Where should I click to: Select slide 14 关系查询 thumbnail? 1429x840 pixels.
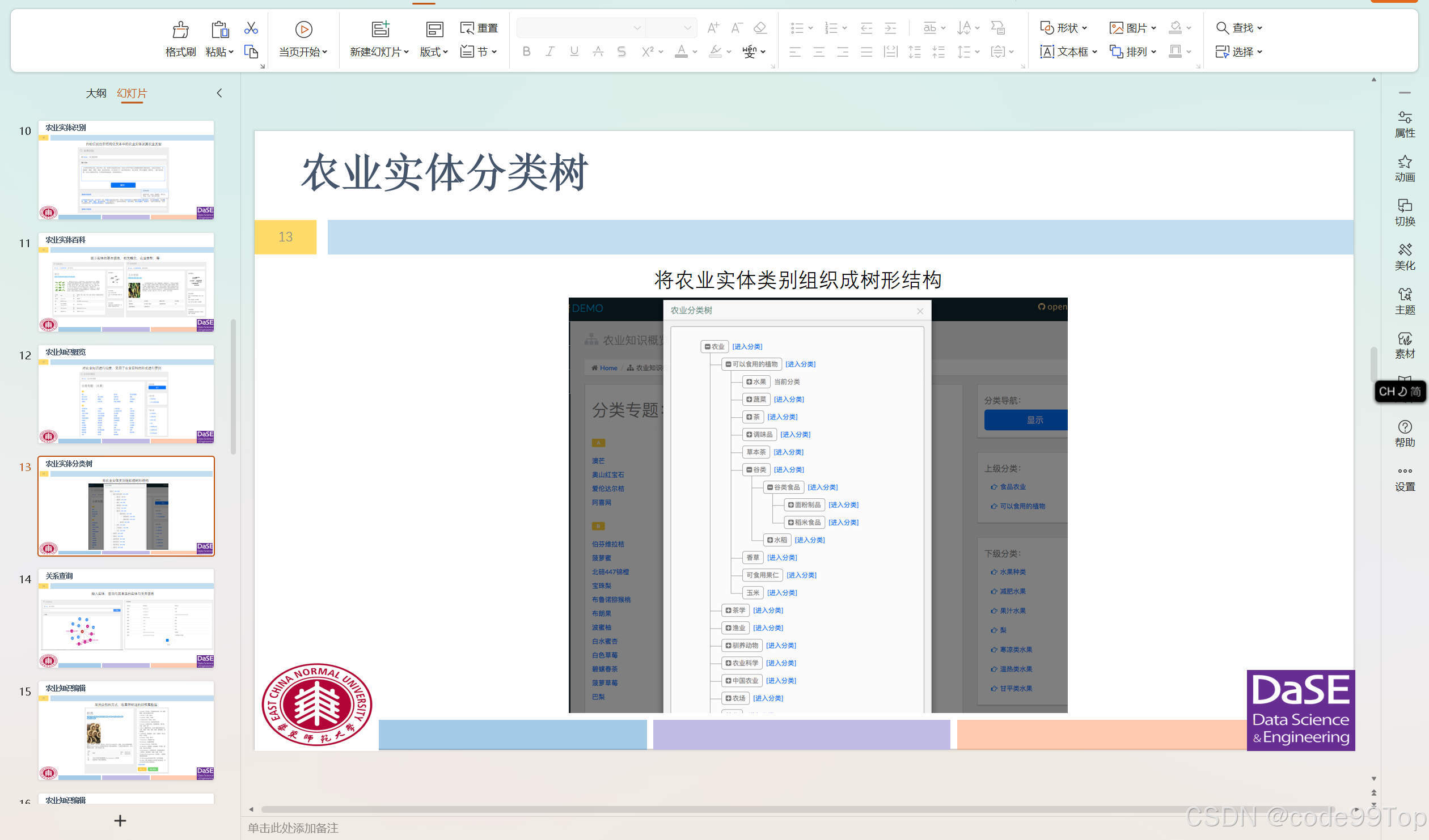click(126, 618)
